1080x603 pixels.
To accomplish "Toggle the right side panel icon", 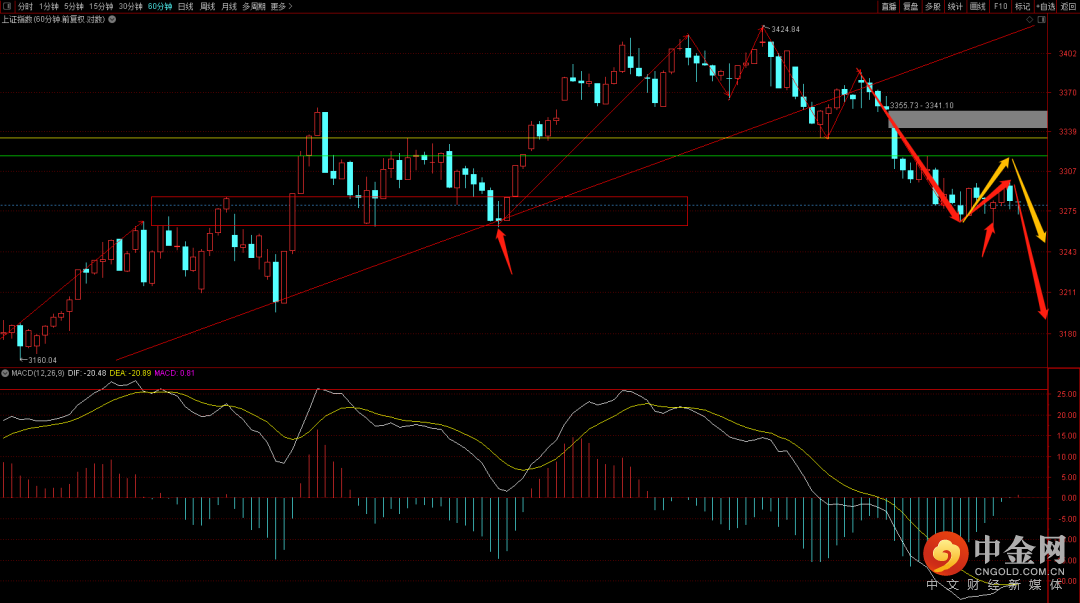I will (x=1041, y=19).
